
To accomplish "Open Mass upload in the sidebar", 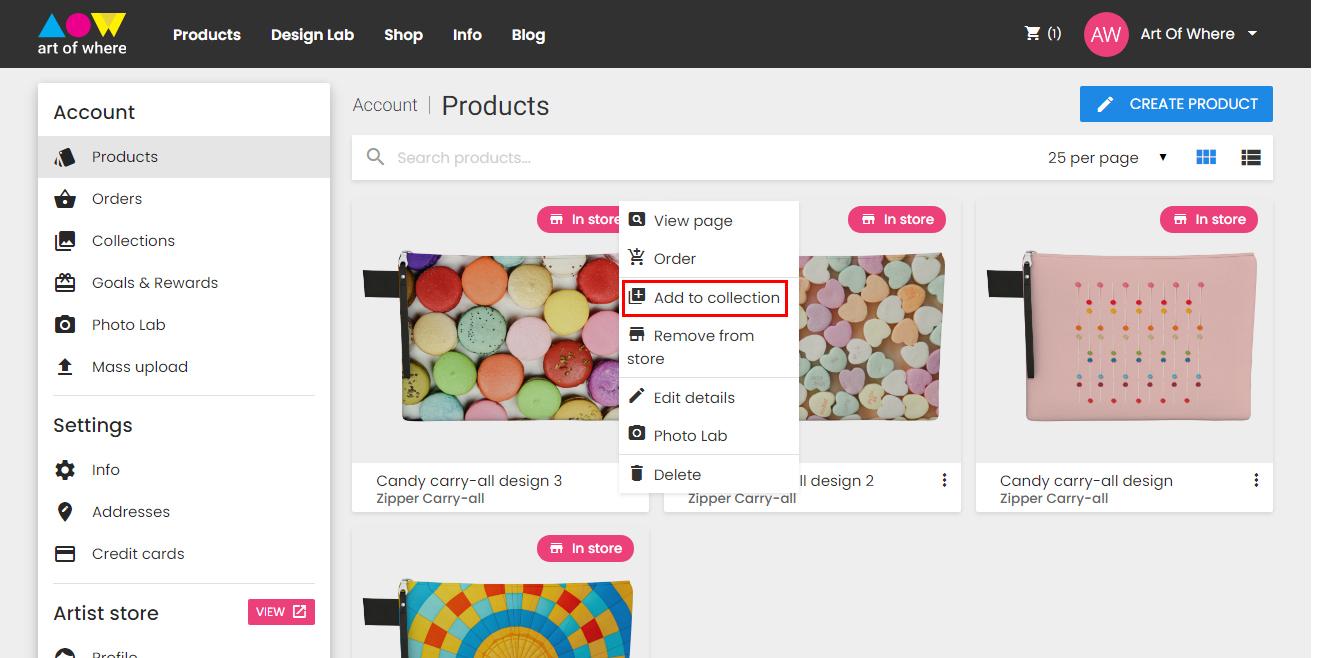I will tap(184, 367).
